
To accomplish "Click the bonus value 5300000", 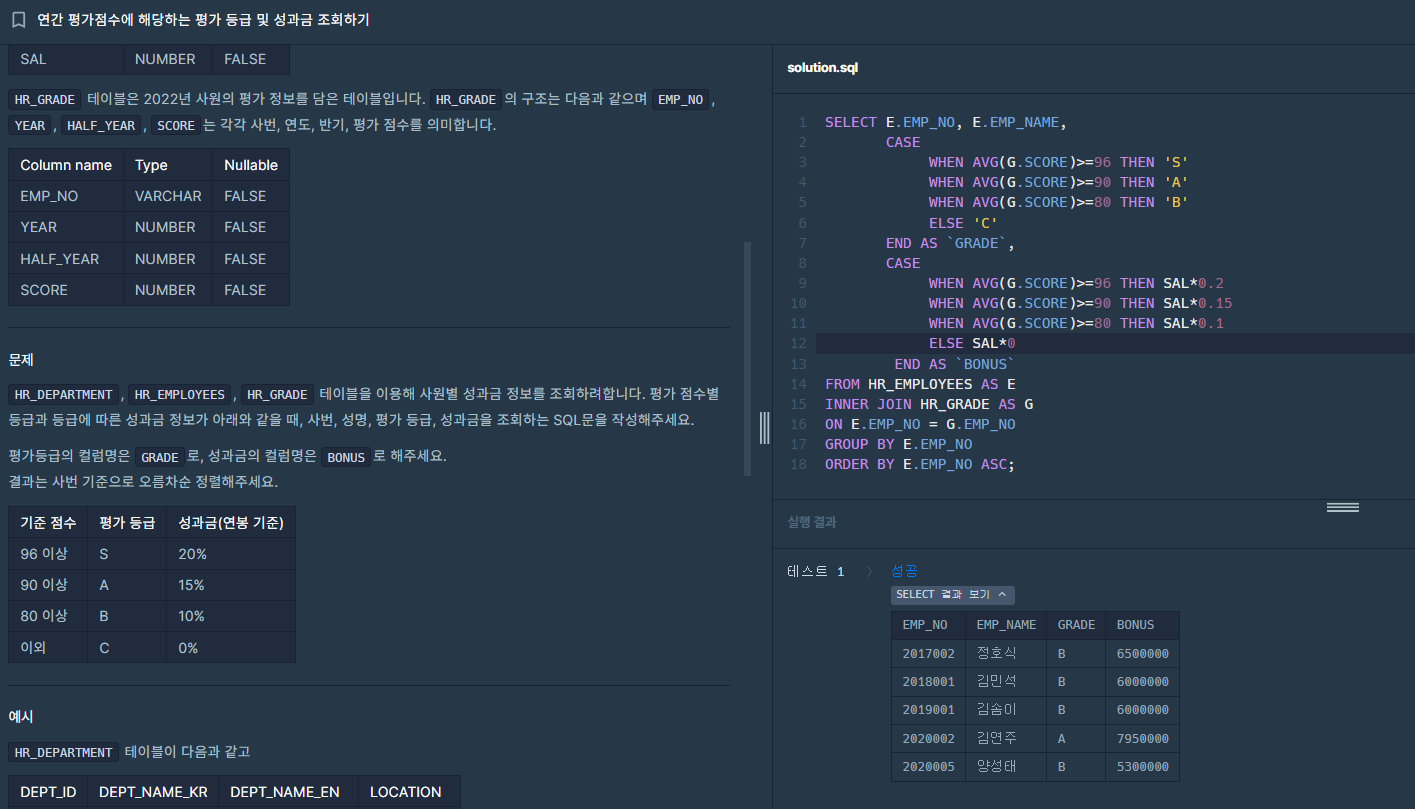I will [1142, 767].
